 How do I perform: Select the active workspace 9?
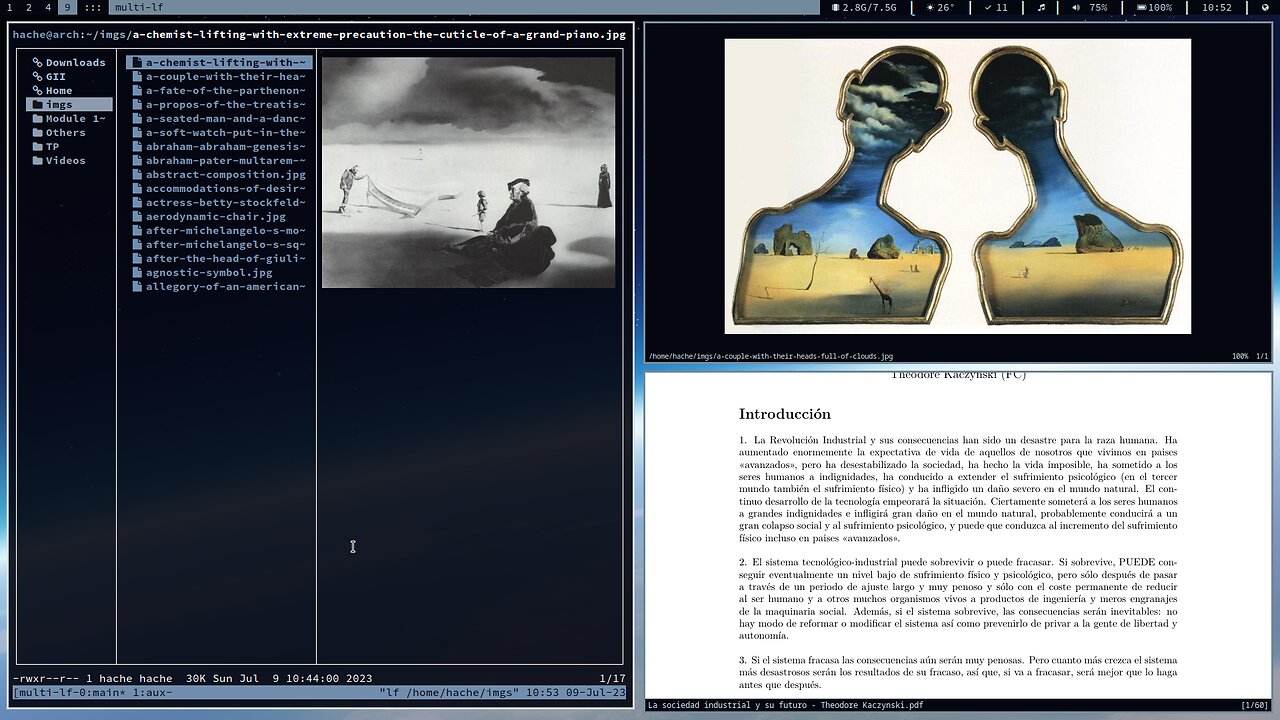[x=67, y=7]
